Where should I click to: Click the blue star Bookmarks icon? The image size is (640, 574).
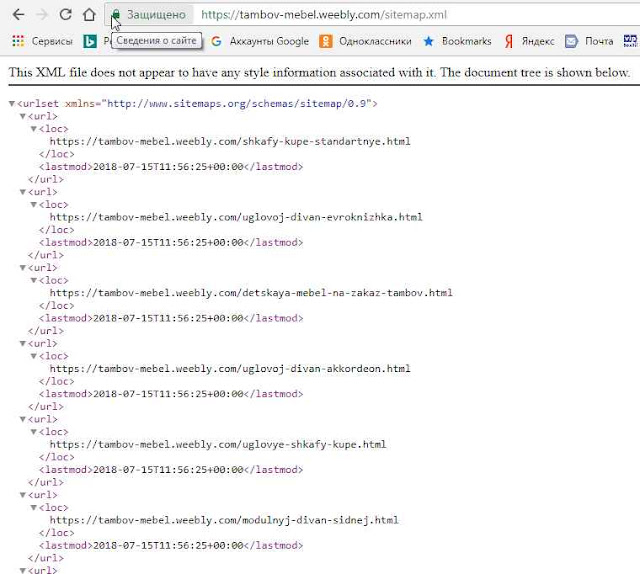tap(428, 41)
